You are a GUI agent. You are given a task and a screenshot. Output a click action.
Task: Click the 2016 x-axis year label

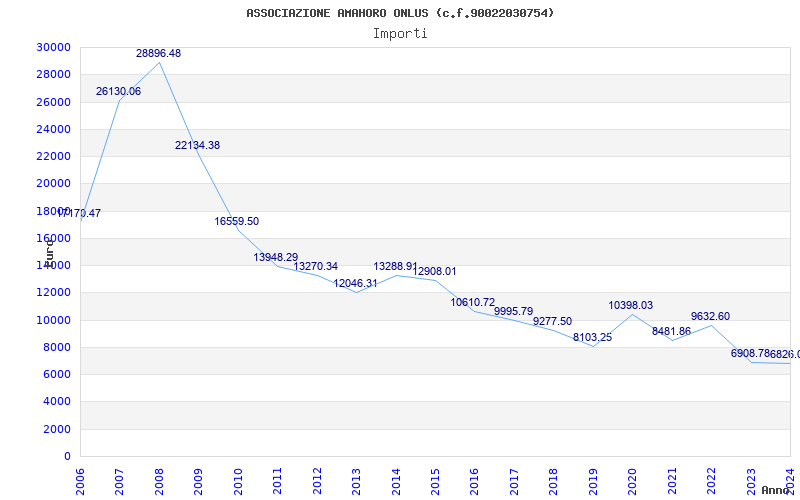pyautogui.click(x=474, y=481)
